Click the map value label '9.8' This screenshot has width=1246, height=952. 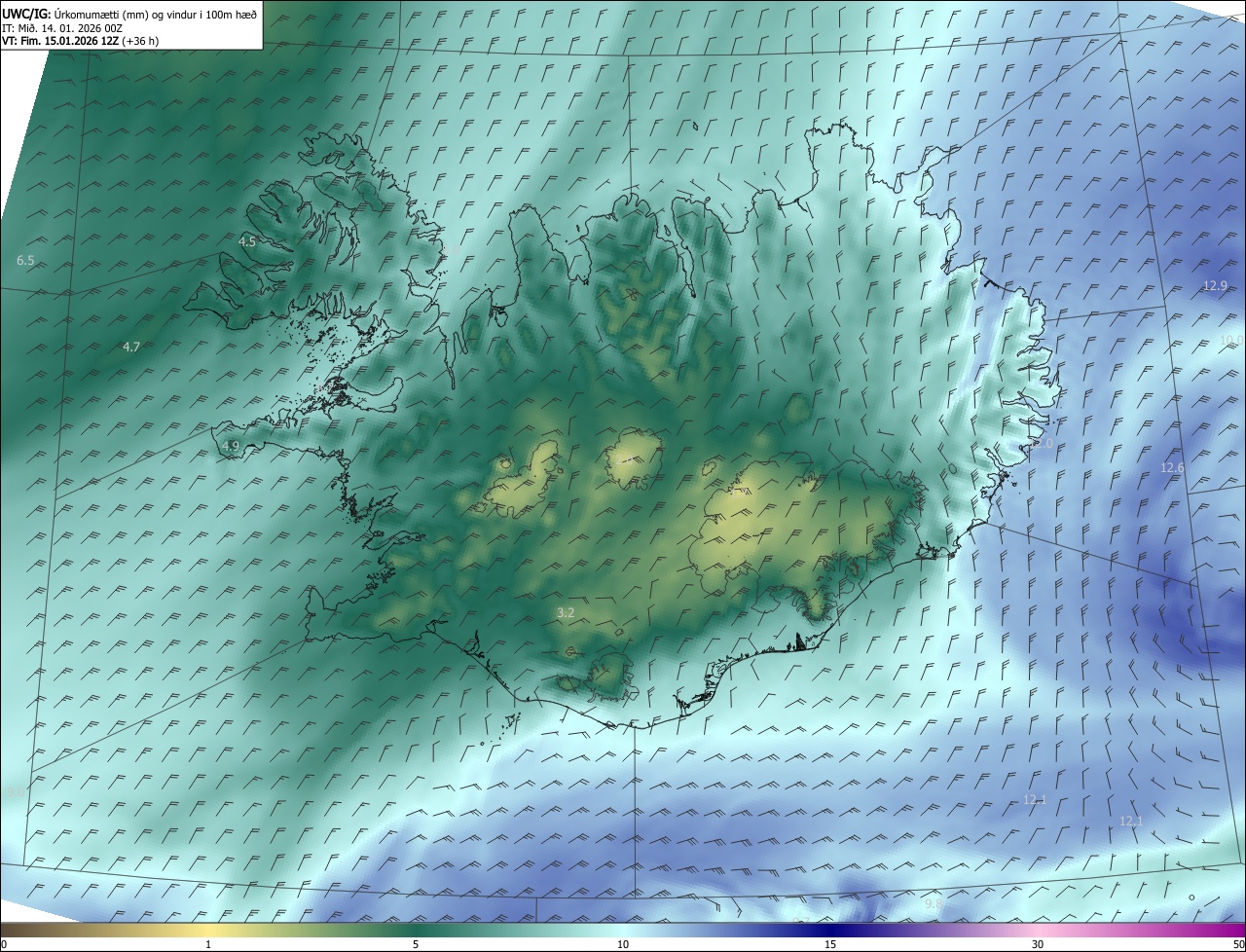pyautogui.click(x=934, y=904)
